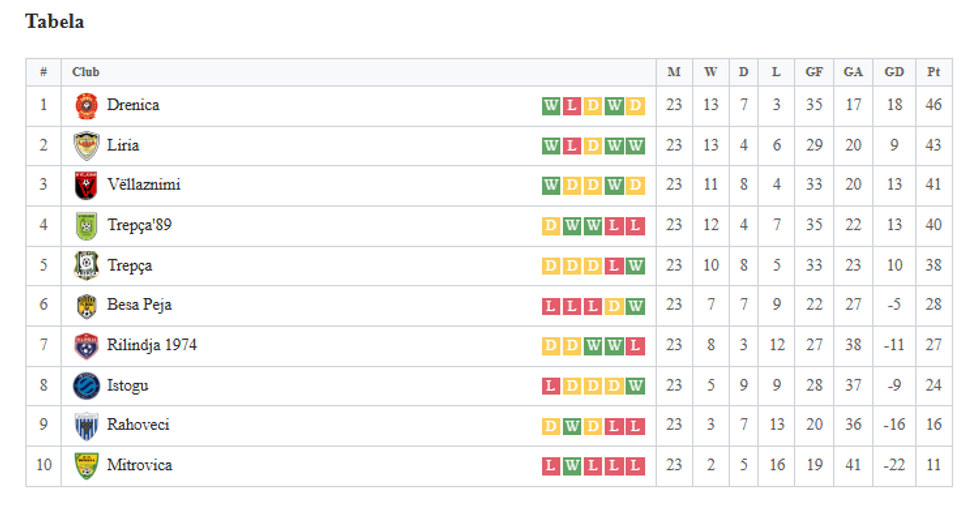Open the Trepça club name link
Image resolution: width=980 pixels, height=509 pixels.
click(x=129, y=266)
